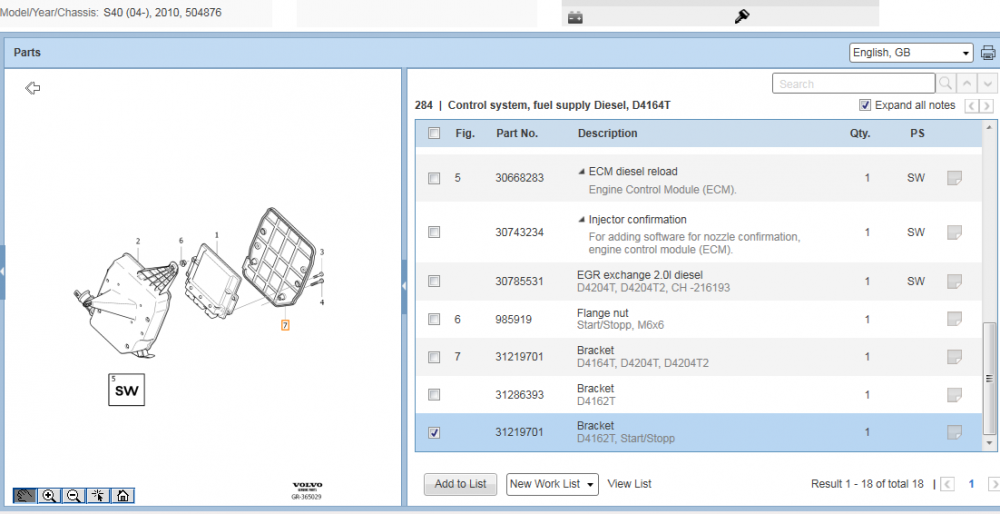Click callout number 1 in diagram
The width and height of the screenshot is (1000, 514).
pos(216,235)
